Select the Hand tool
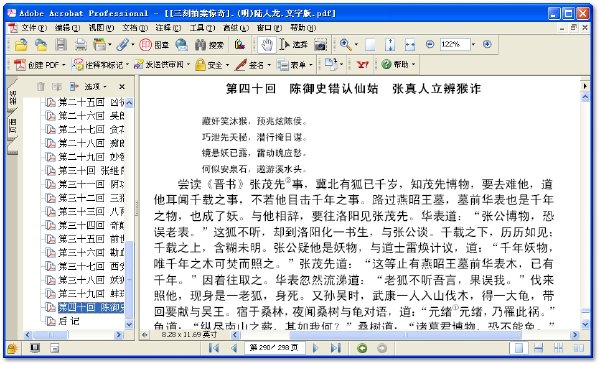This screenshot has width=600, height=365. click(266, 45)
